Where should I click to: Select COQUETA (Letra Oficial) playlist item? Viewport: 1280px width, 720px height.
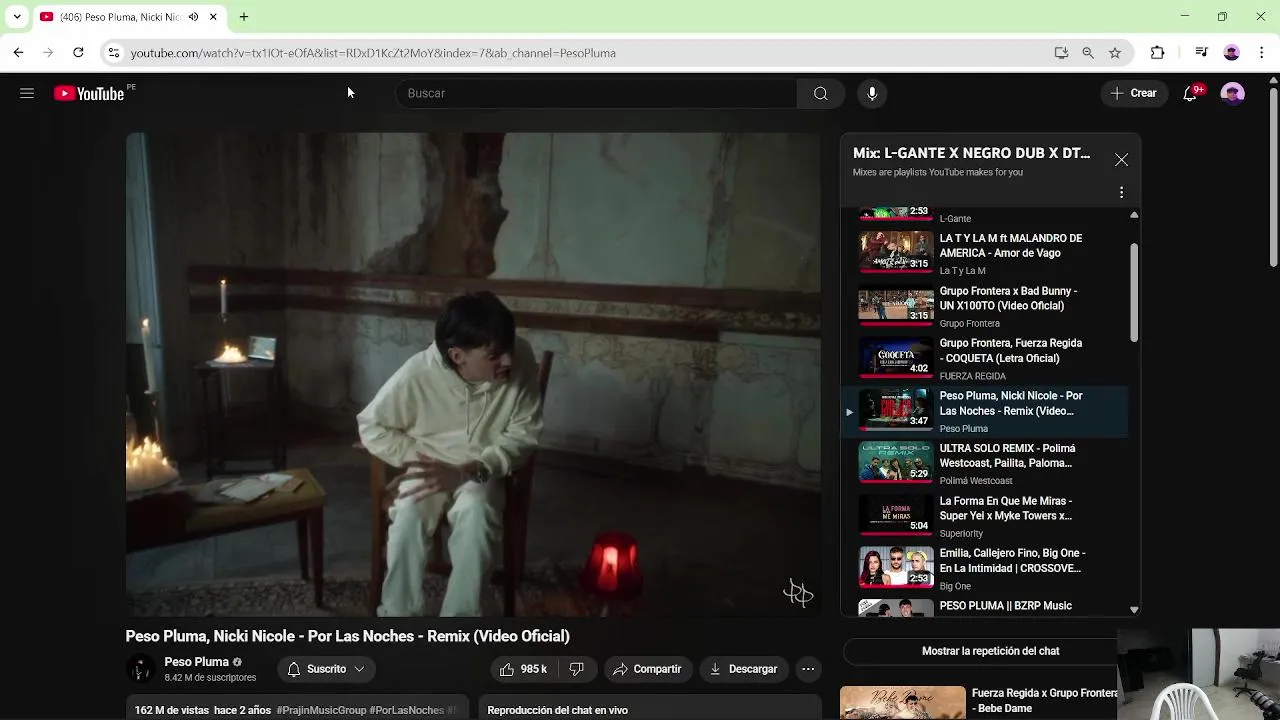pyautogui.click(x=985, y=358)
